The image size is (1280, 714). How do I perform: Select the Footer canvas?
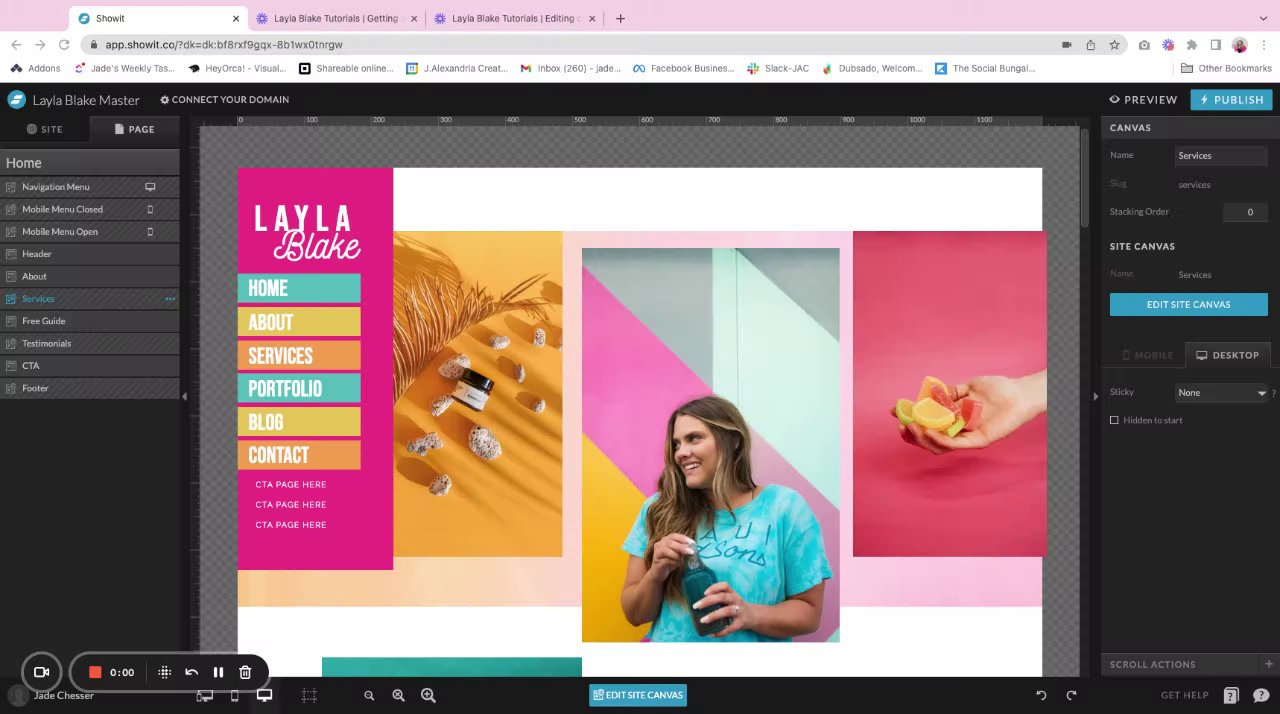(90, 388)
